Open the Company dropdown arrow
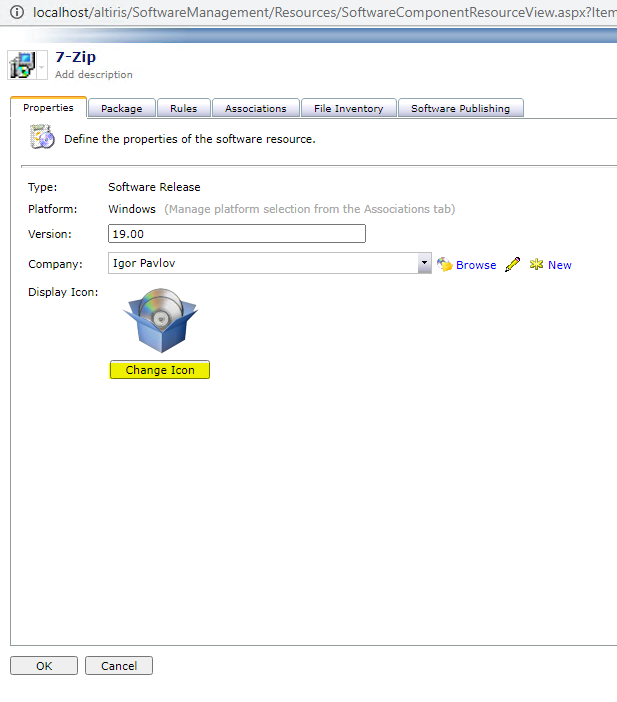 click(424, 263)
